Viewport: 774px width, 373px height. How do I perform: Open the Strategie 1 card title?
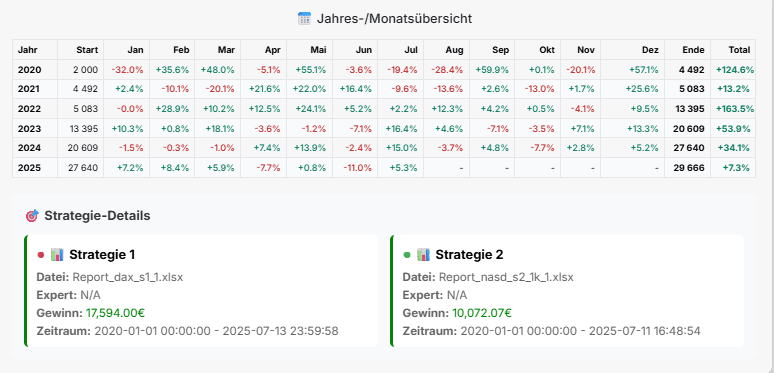point(102,255)
